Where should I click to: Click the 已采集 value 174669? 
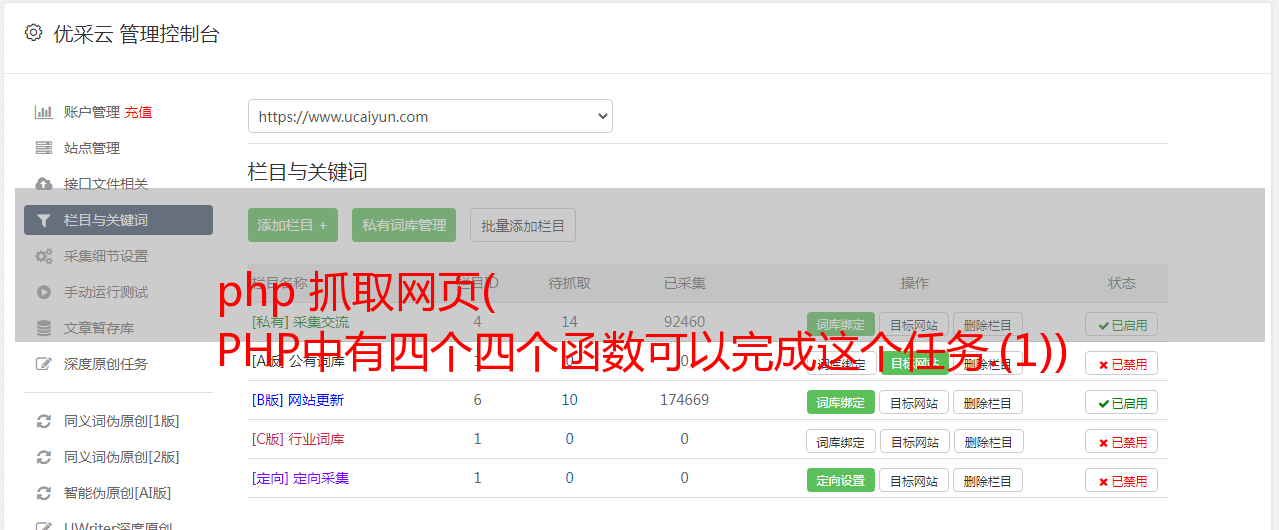pyautogui.click(x=684, y=400)
